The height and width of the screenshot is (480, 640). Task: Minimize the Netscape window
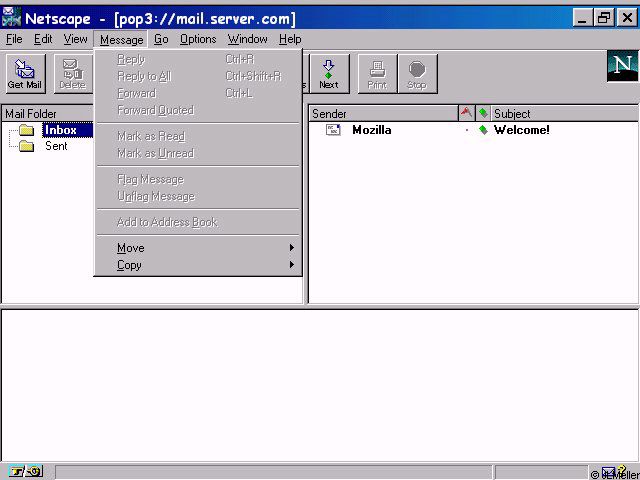[x=582, y=18]
